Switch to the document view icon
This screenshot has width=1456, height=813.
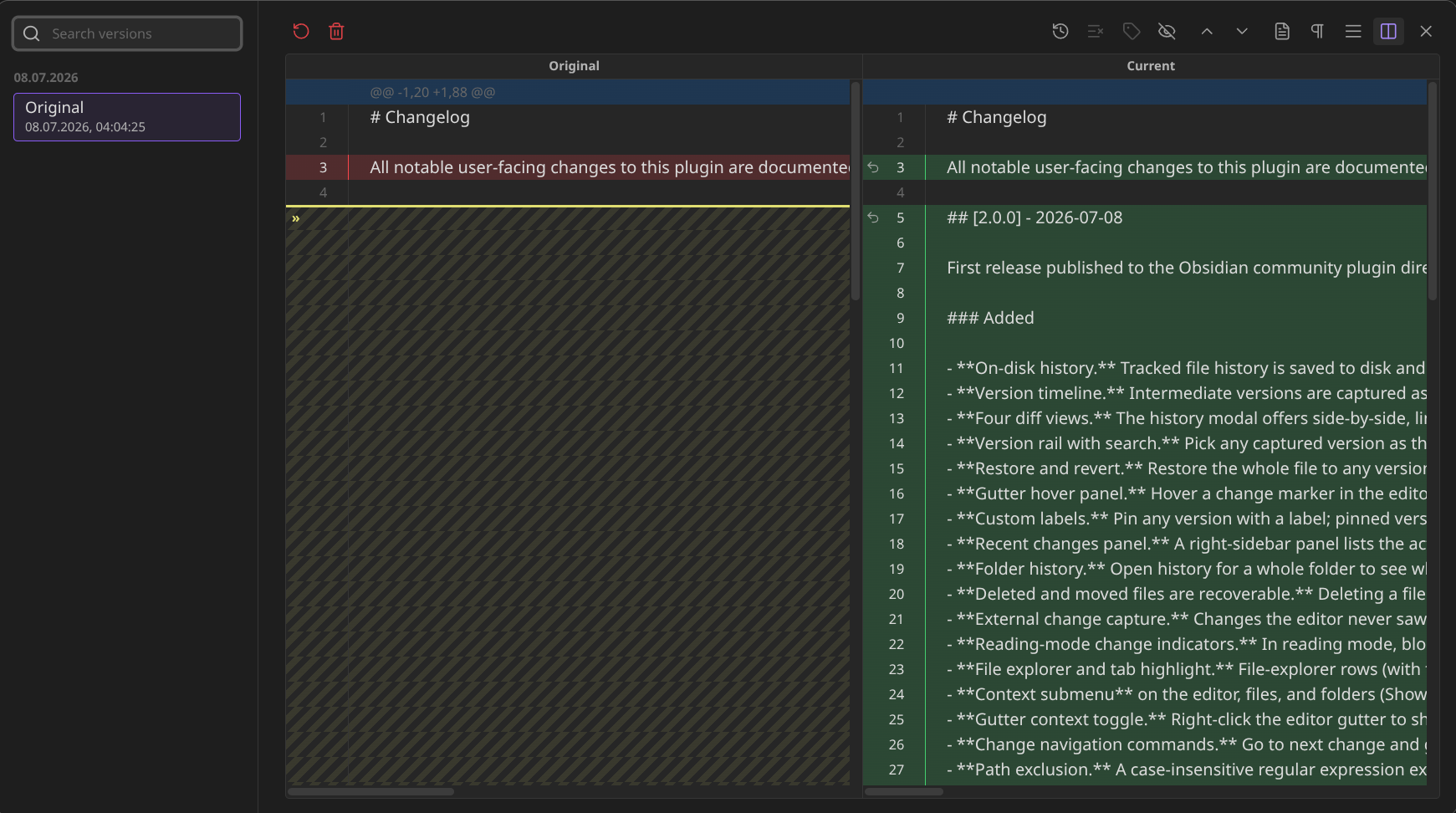pos(1282,32)
